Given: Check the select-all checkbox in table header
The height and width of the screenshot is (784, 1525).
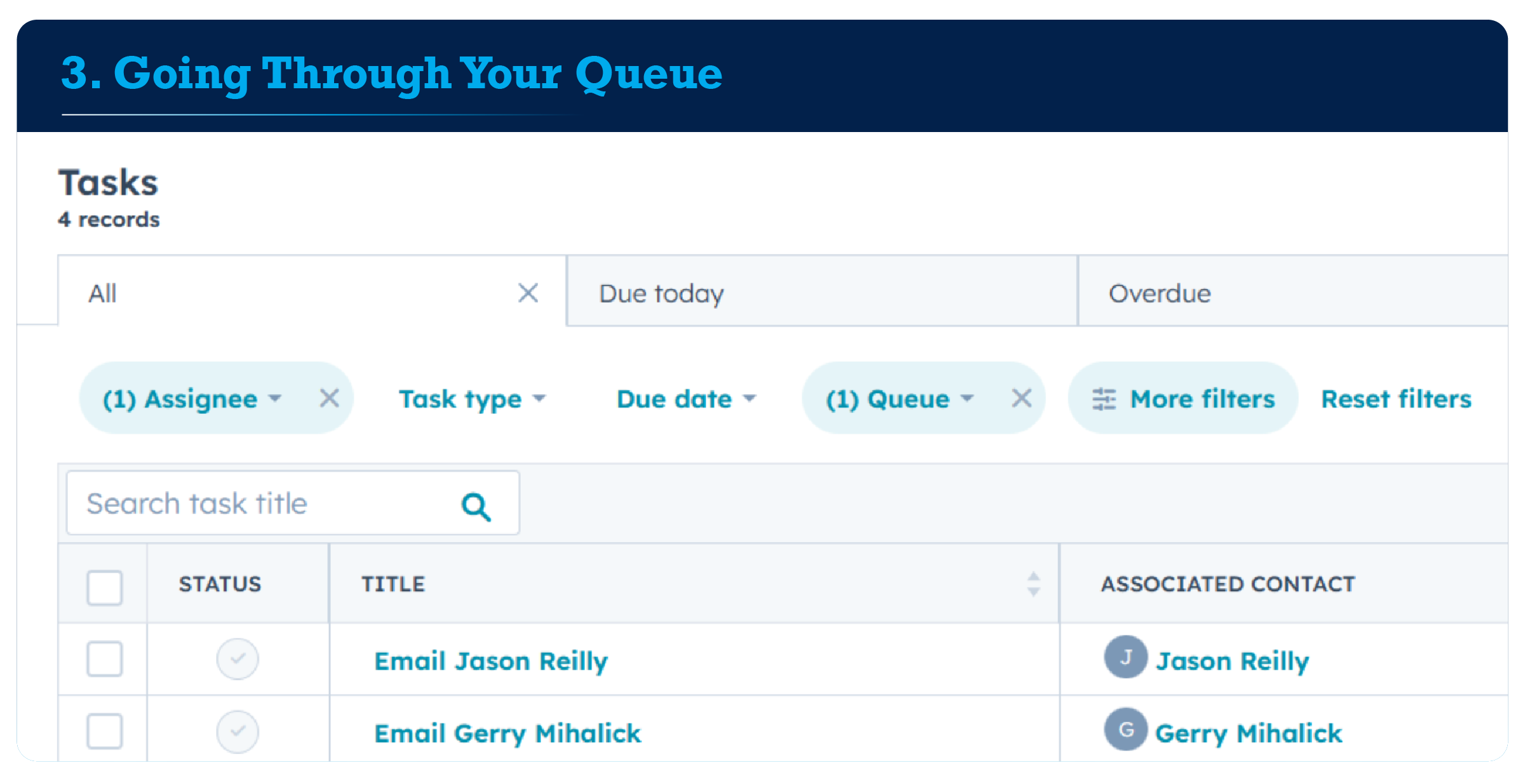Looking at the screenshot, I should point(104,588).
